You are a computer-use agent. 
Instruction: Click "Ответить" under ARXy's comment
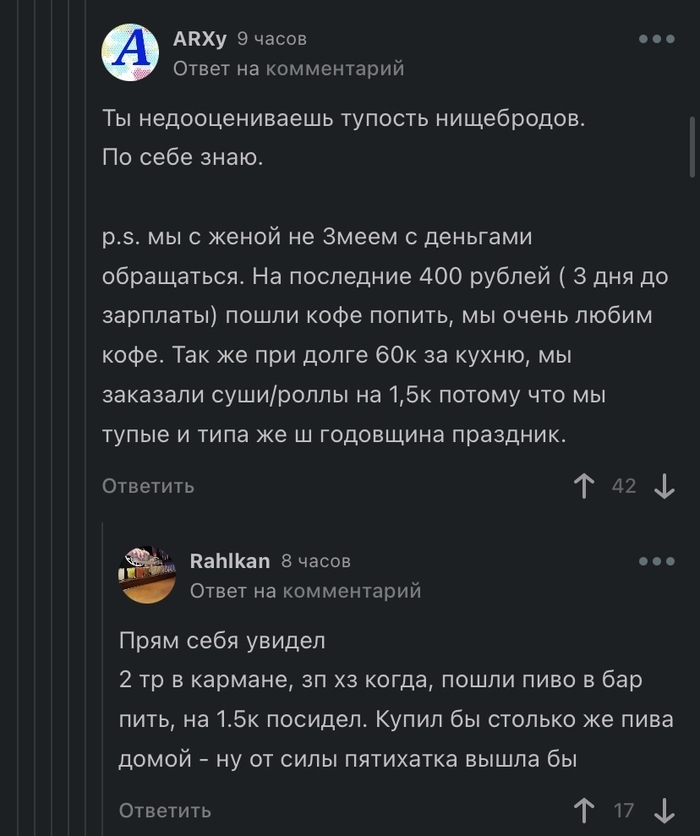click(148, 486)
